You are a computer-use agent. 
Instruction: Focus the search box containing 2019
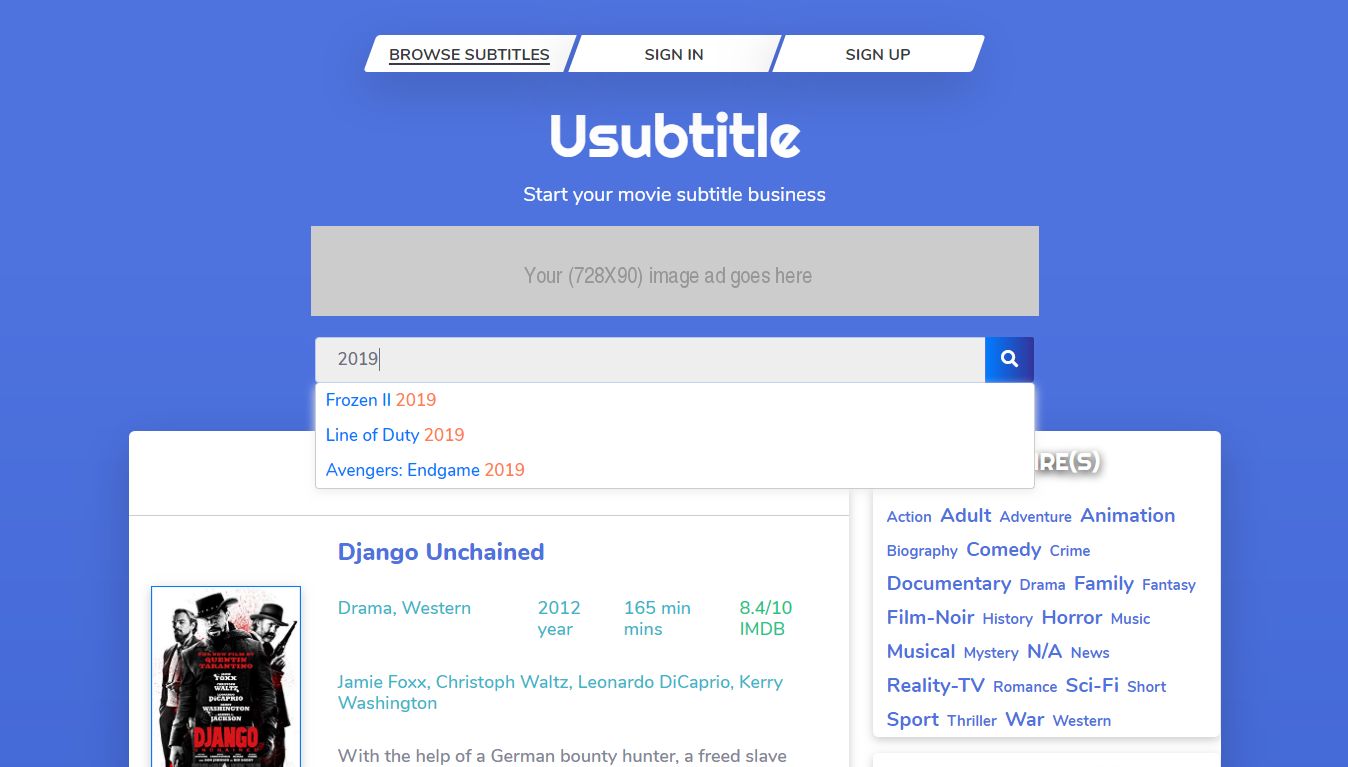(650, 359)
